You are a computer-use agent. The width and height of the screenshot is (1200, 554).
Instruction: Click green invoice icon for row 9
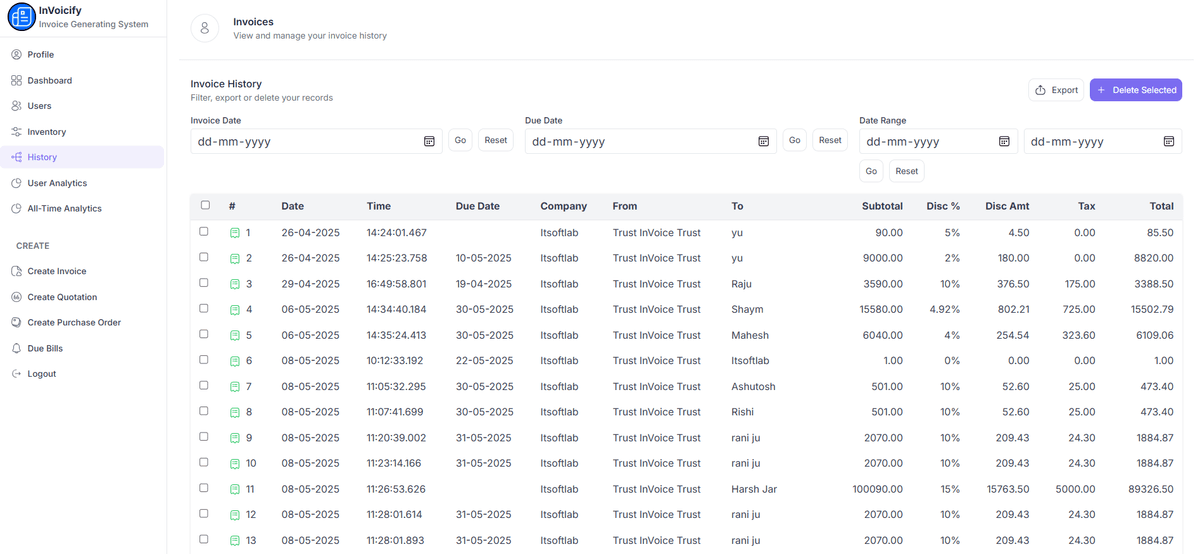click(235, 438)
